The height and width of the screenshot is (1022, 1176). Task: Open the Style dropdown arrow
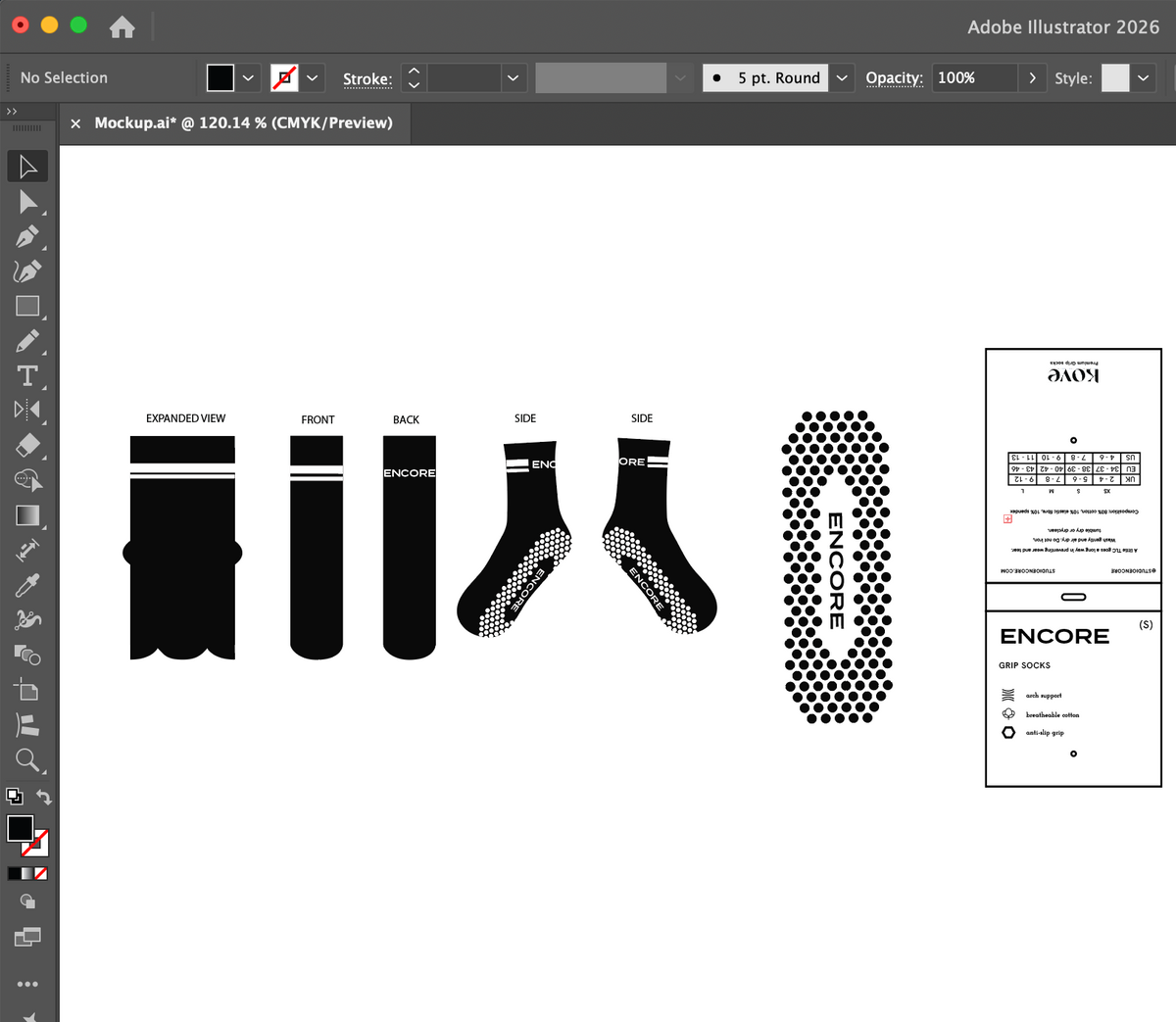pos(1144,77)
